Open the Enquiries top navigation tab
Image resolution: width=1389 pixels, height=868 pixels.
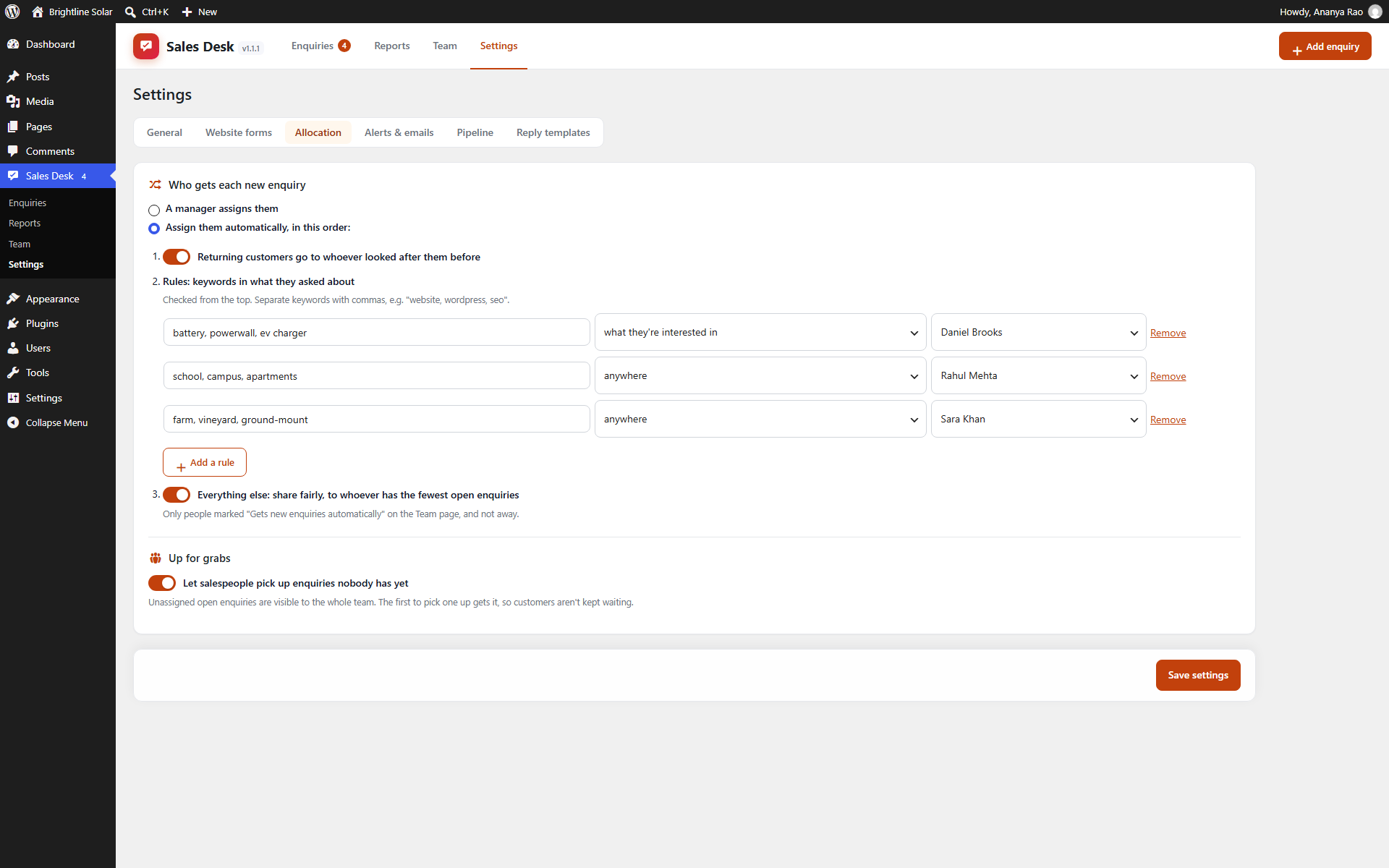tap(320, 46)
